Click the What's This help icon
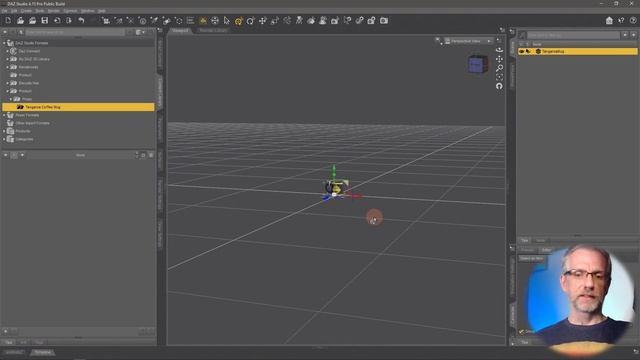 (x=621, y=20)
